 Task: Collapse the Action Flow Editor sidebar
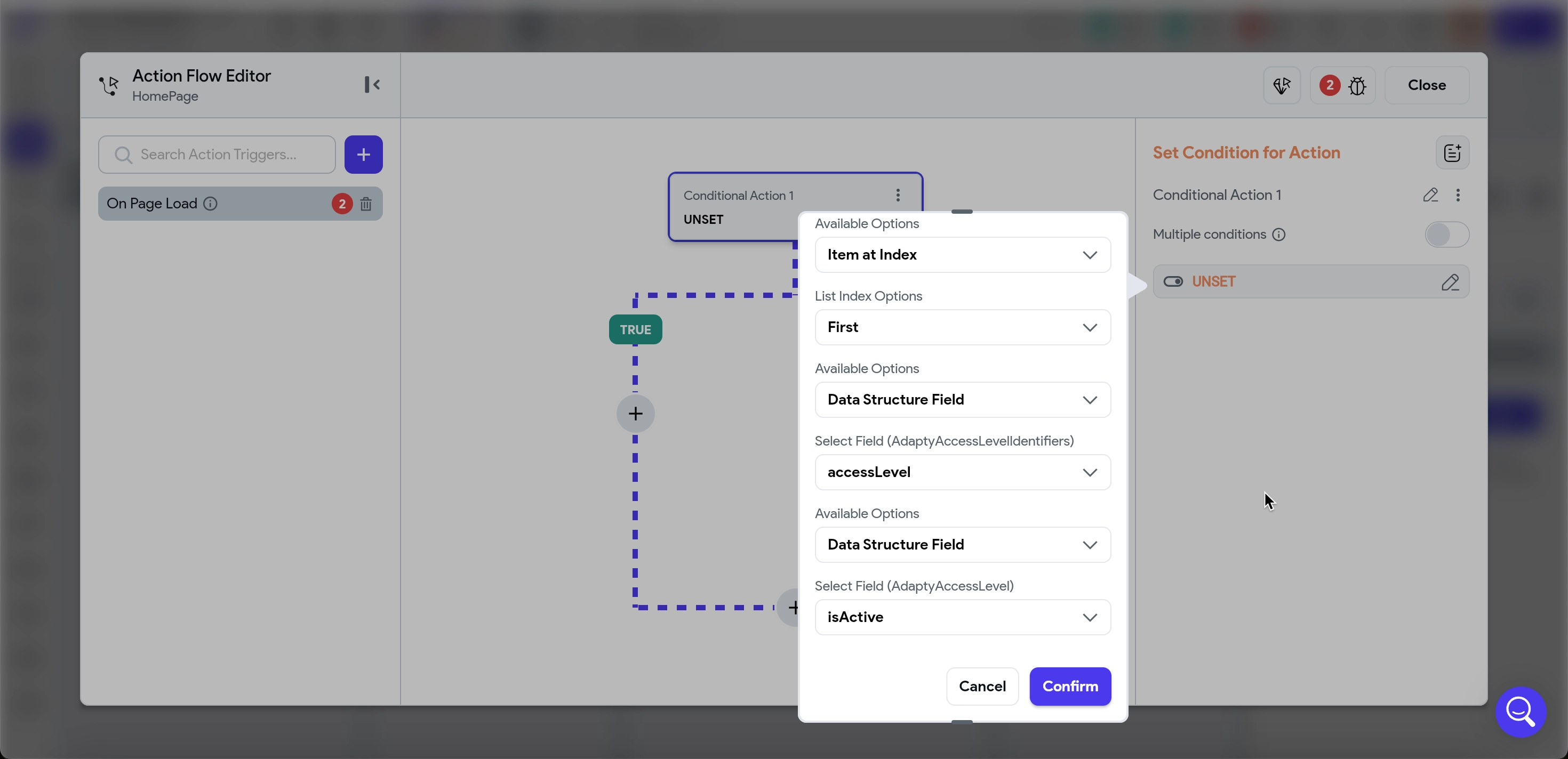372,85
